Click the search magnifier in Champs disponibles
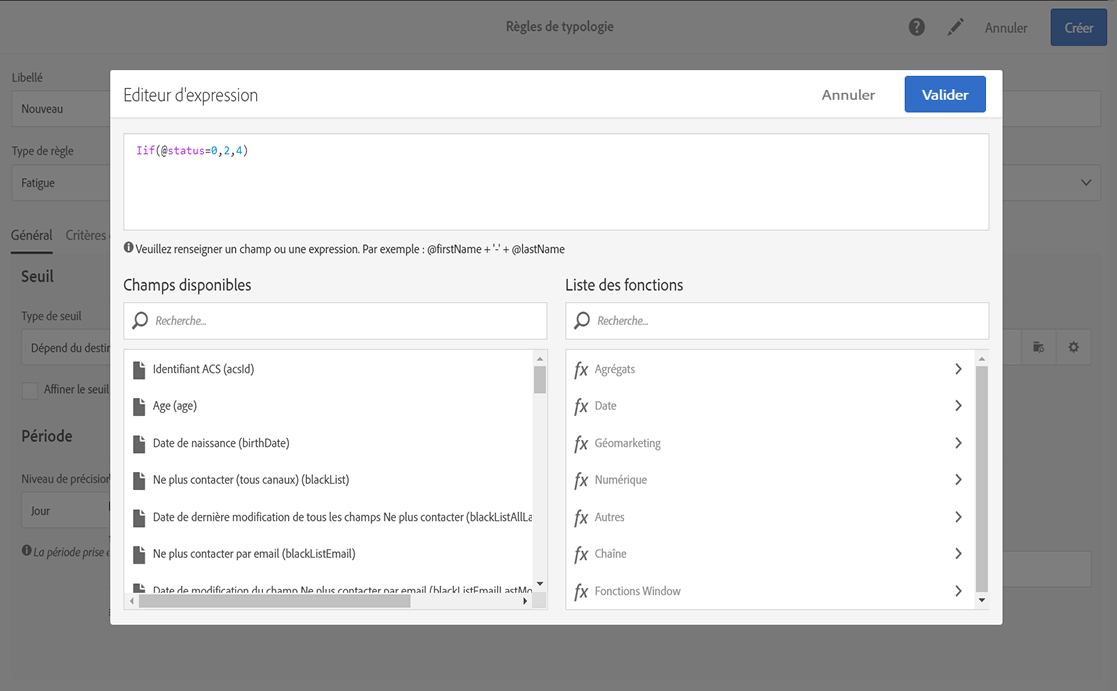This screenshot has height=691, width=1117. pos(139,321)
